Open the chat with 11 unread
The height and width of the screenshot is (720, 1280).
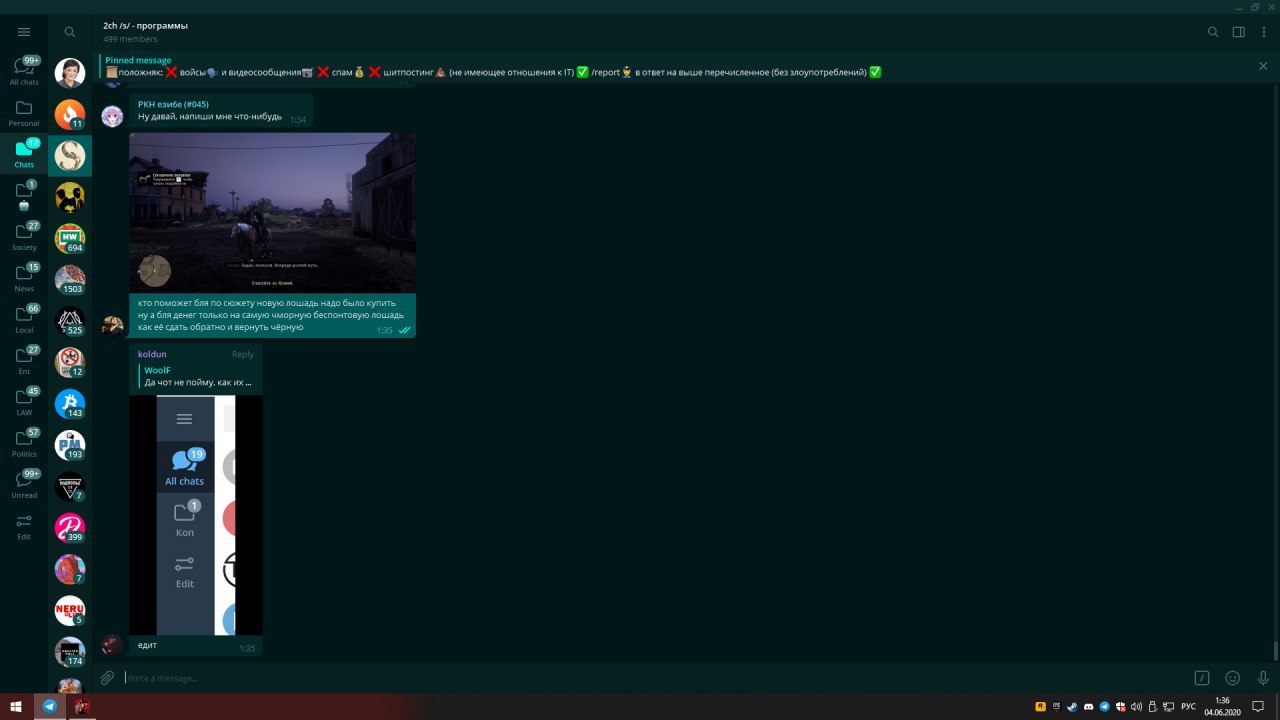(70, 115)
